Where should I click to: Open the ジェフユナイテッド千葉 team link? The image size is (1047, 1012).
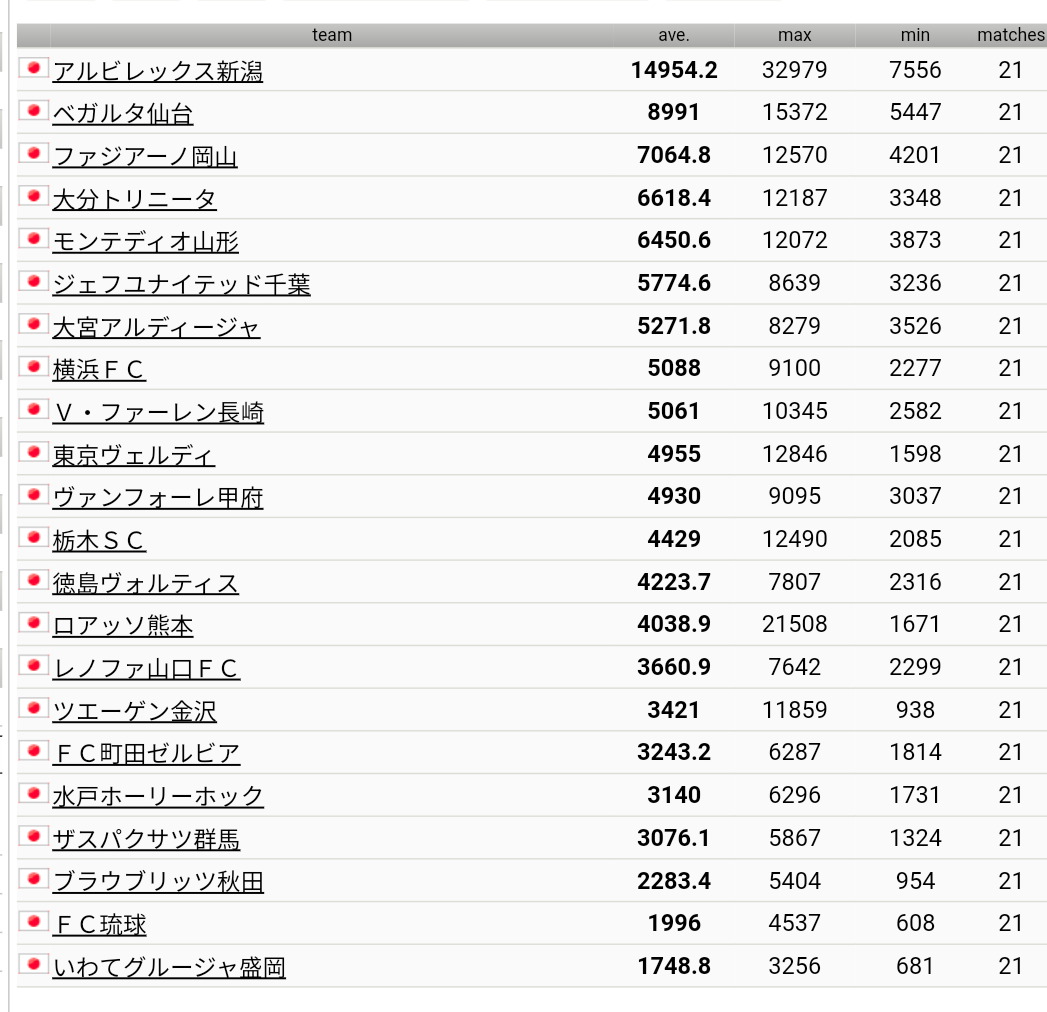(x=182, y=284)
